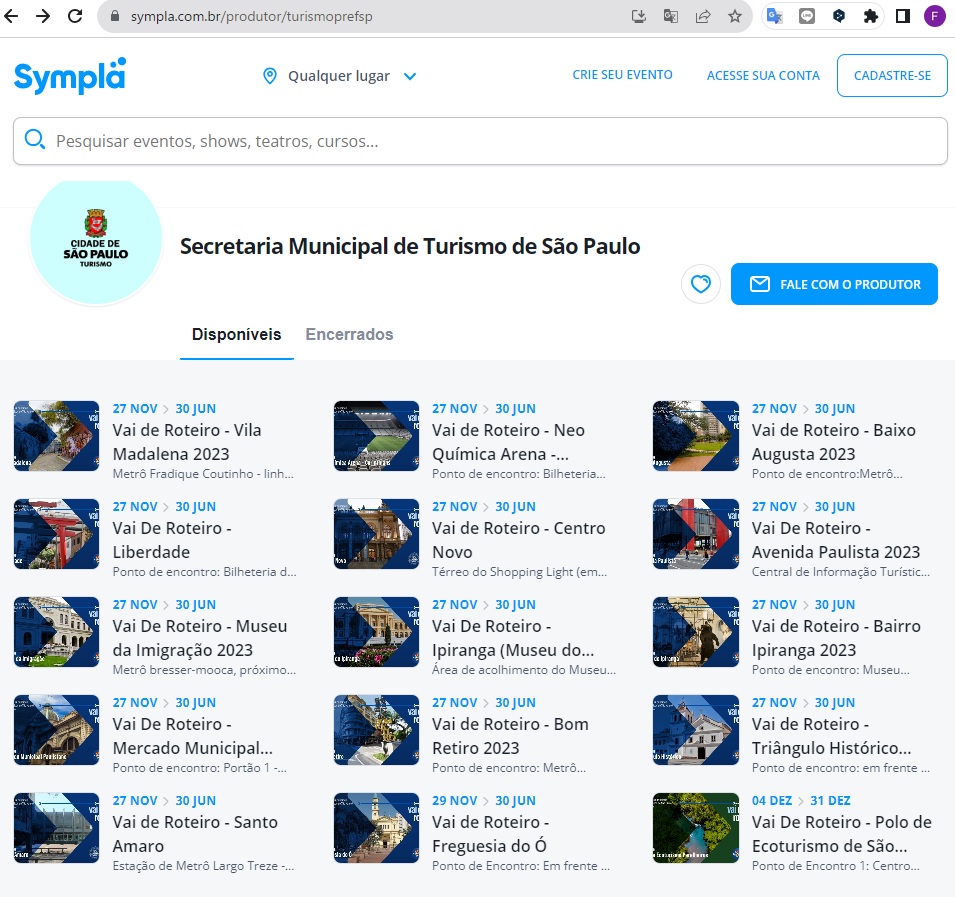This screenshot has width=955, height=897.
Task: Open Vila Madalena 2023 event thumbnail
Action: 56,436
